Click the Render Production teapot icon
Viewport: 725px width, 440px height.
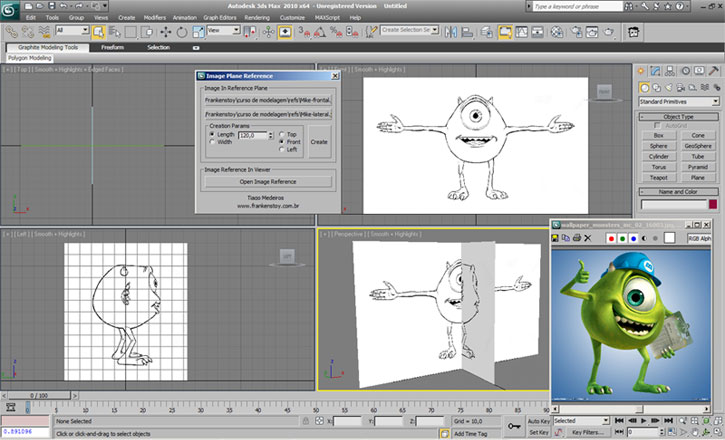click(x=609, y=32)
